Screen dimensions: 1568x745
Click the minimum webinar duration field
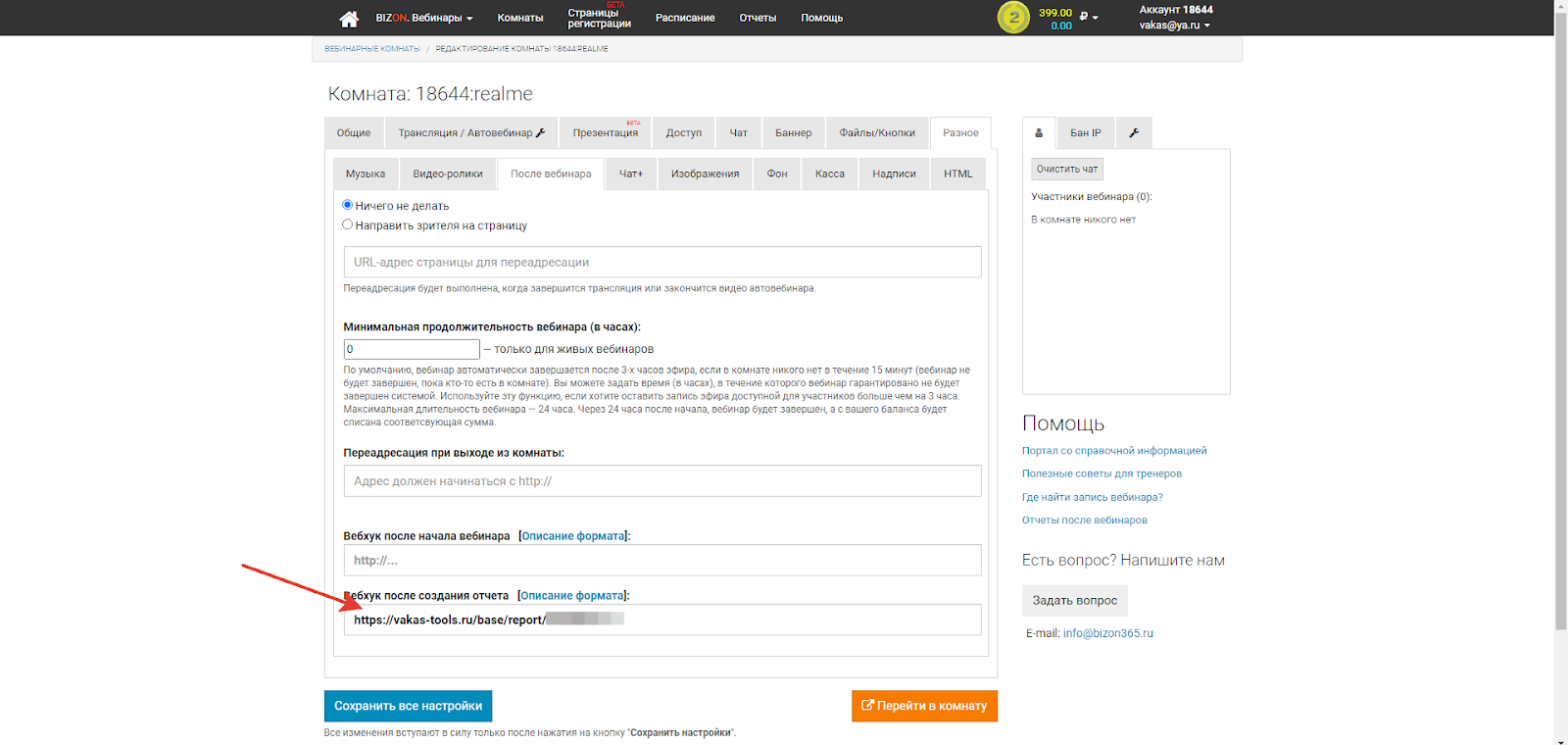(412, 349)
